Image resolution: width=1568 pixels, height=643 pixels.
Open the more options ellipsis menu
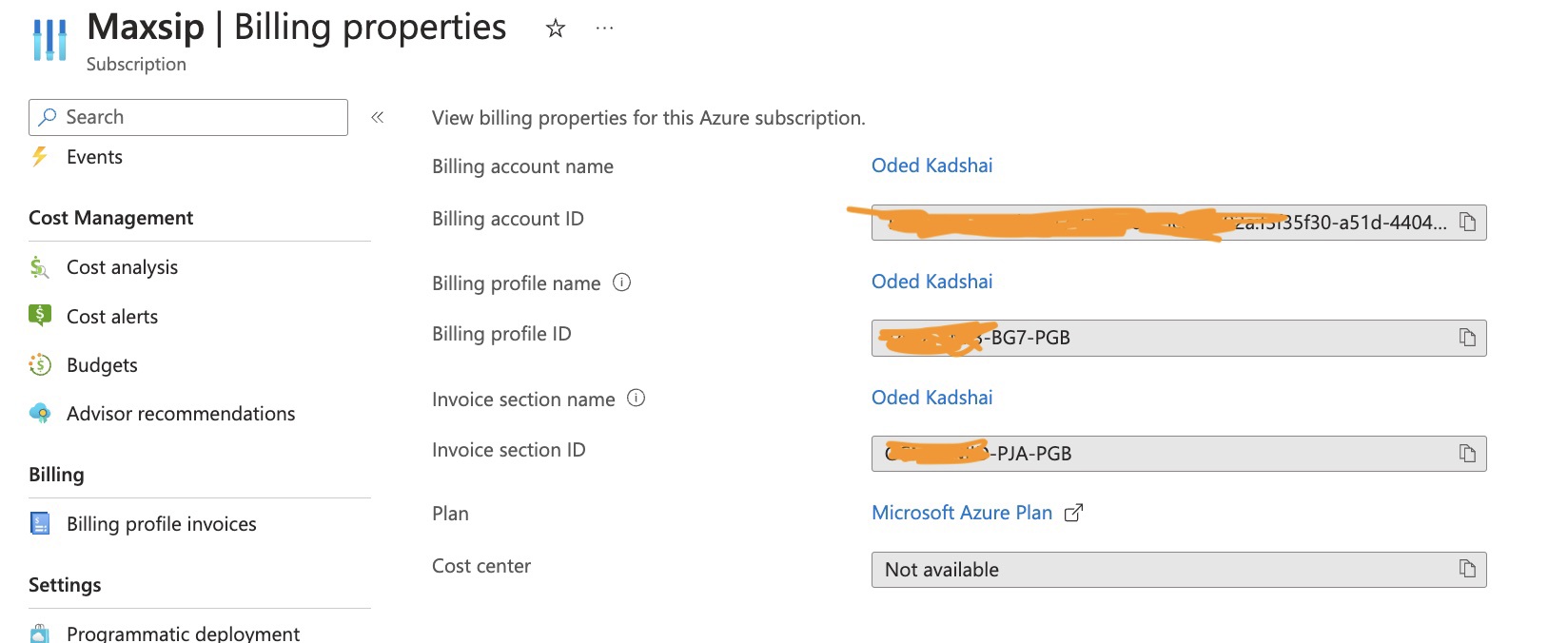click(x=604, y=29)
